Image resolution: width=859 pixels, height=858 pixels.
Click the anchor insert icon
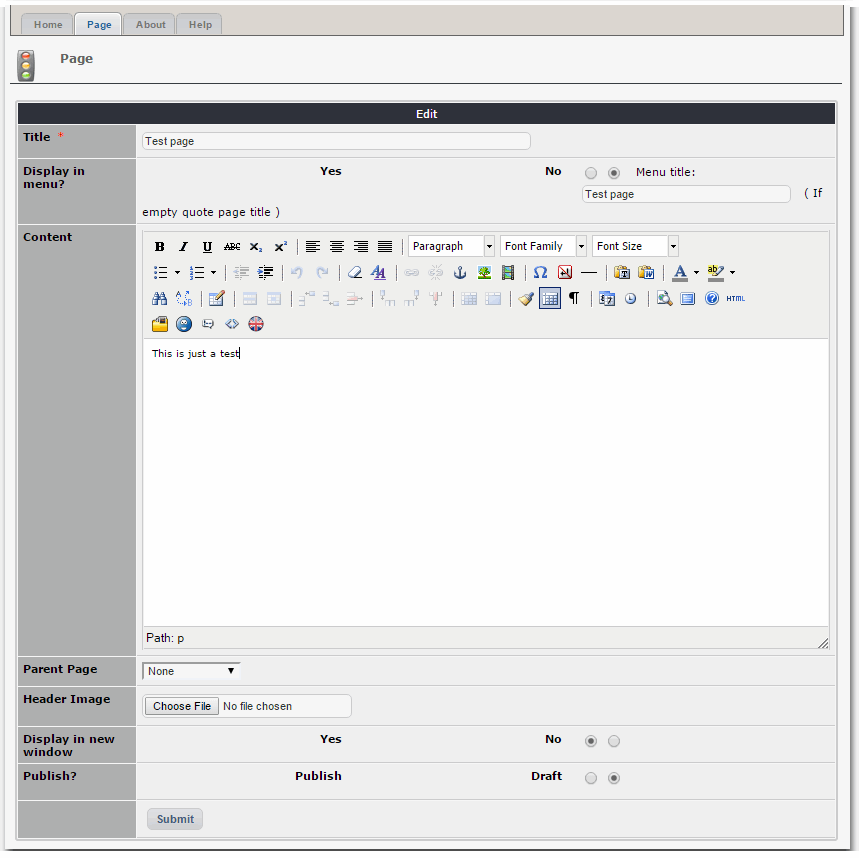tap(460, 272)
